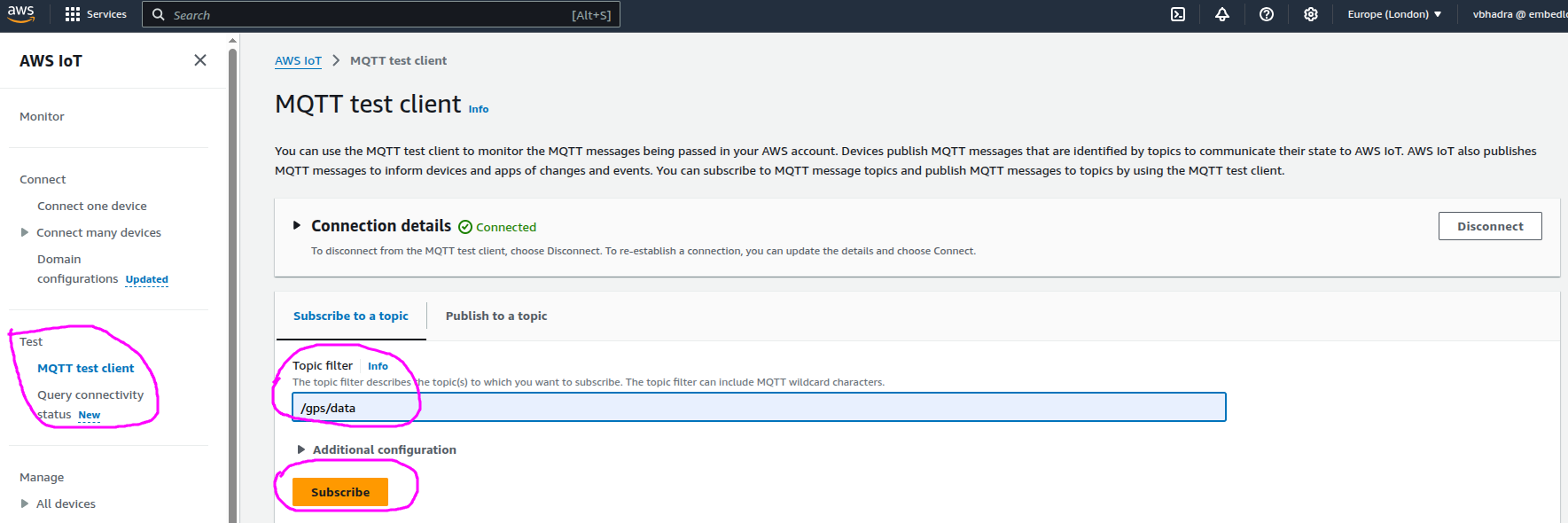Viewport: 1568px width, 523px height.
Task: Click the top search bar
Action: [x=381, y=14]
